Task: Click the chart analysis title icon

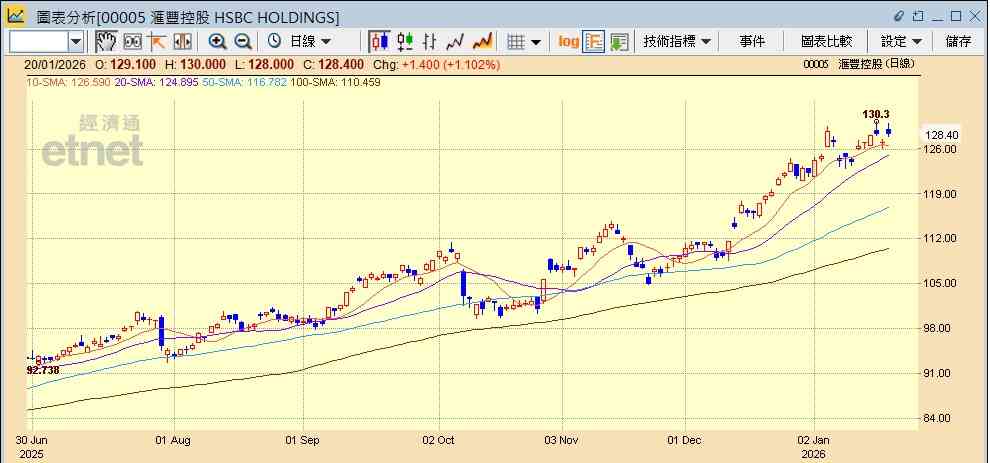Action: pos(15,16)
